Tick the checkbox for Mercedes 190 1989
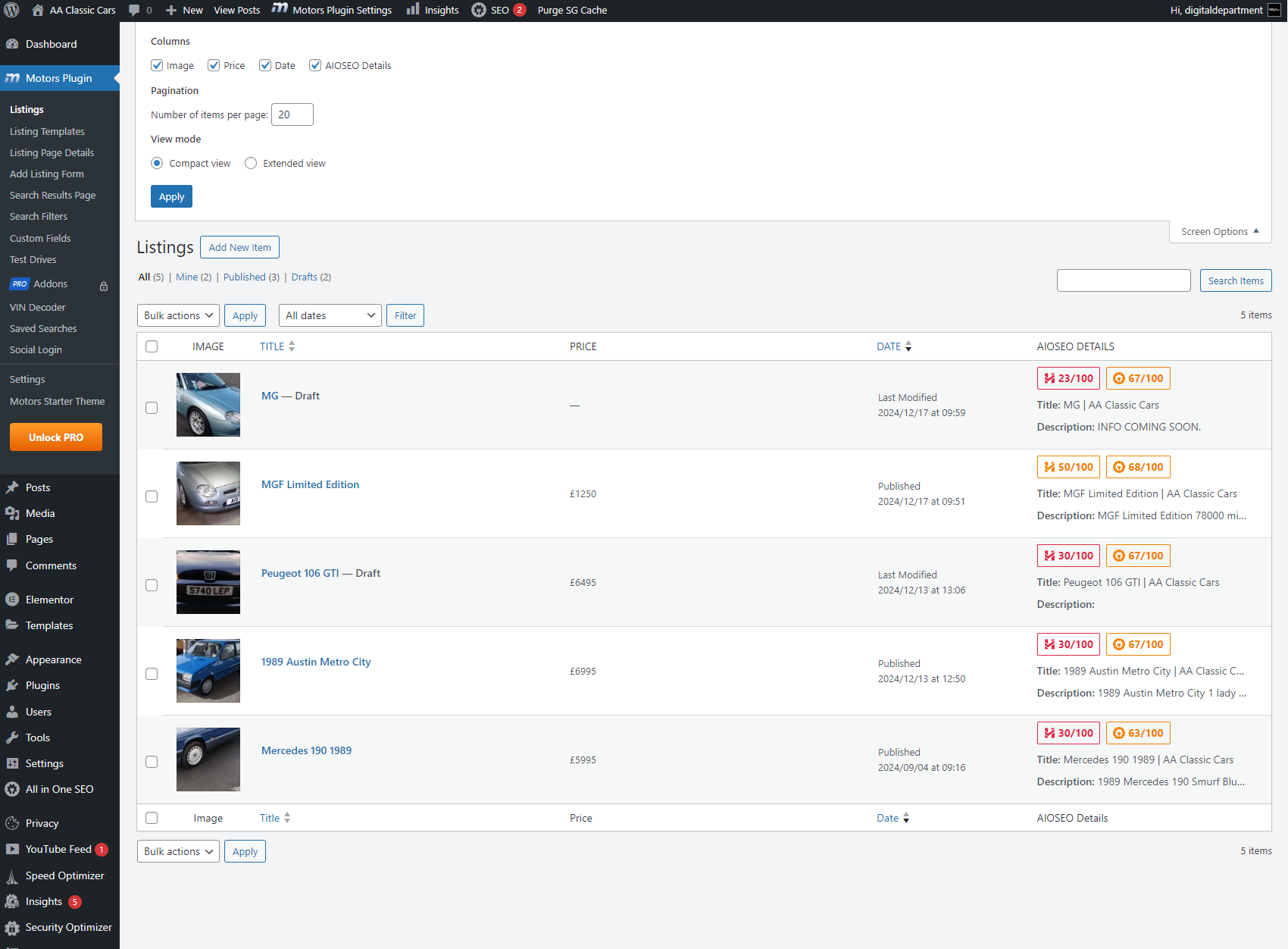1288x949 pixels. pyautogui.click(x=152, y=762)
